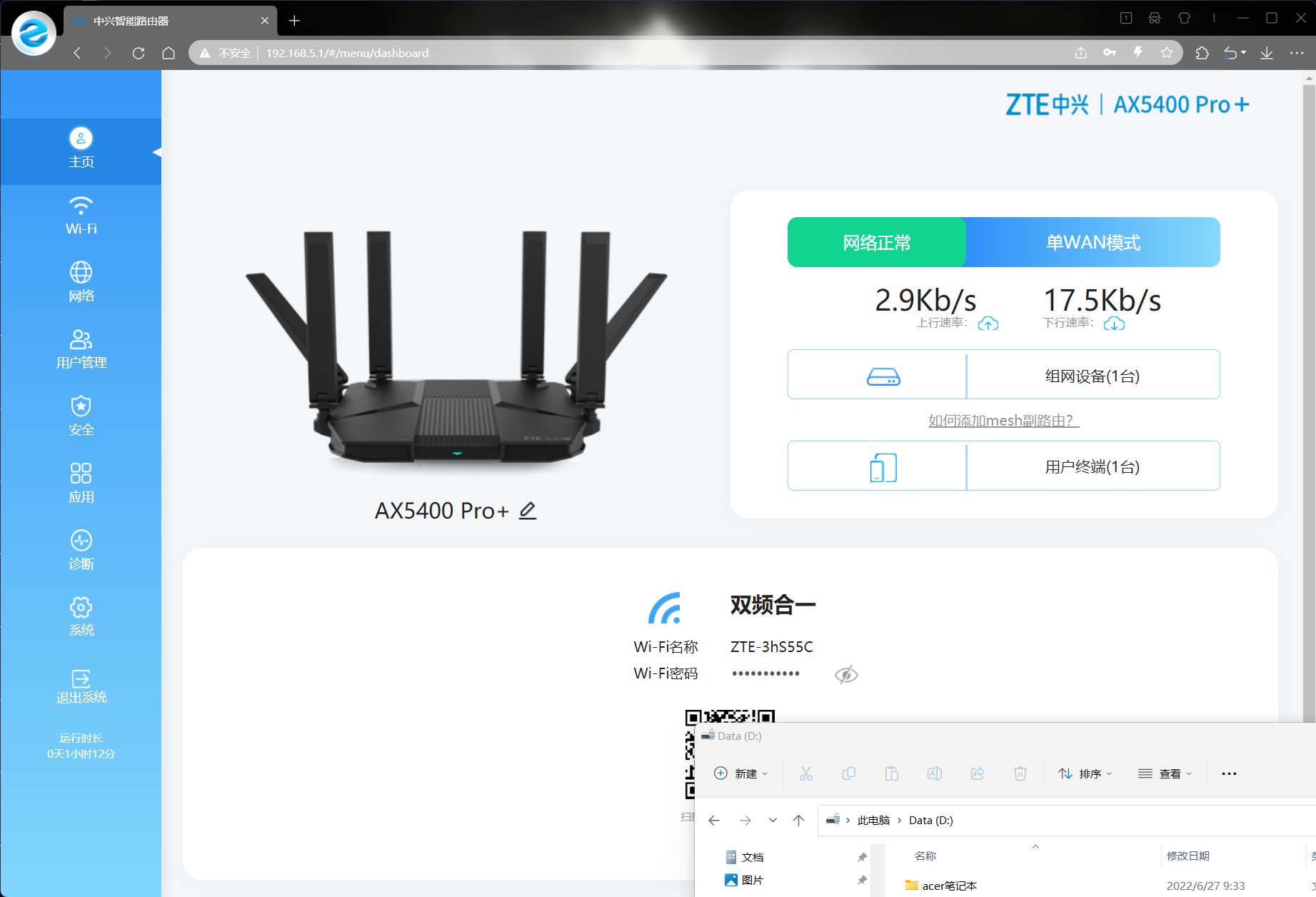Click 退出系统 logout in sidebar
The image size is (1316, 897).
tap(81, 687)
